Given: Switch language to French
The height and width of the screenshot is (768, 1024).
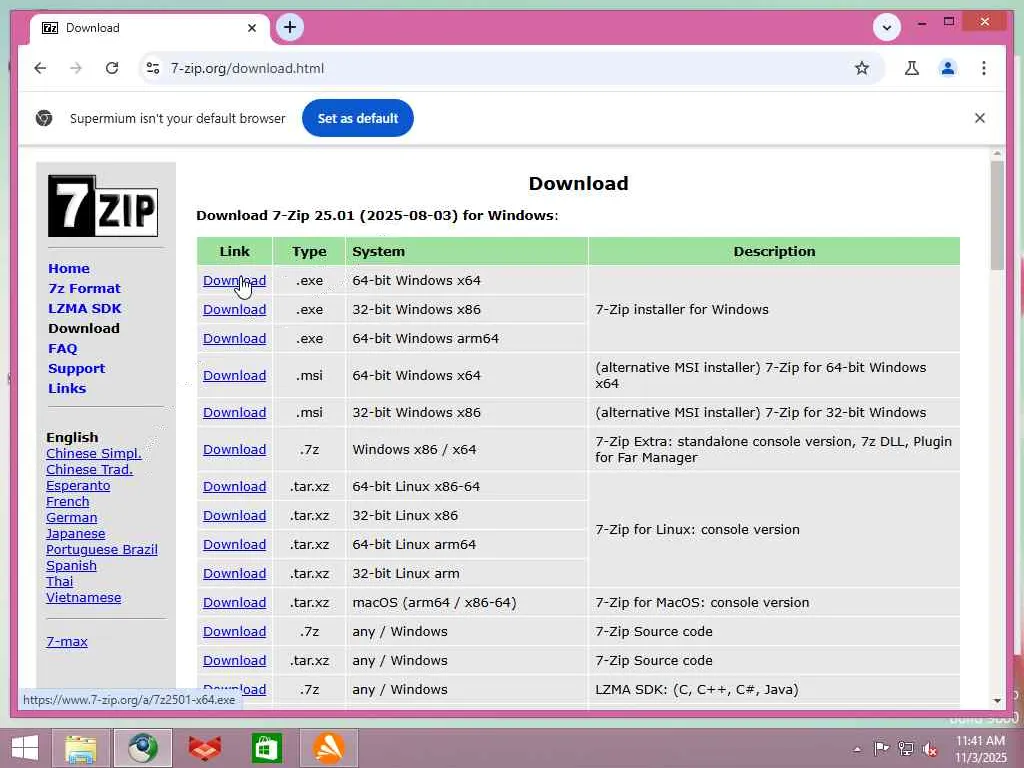Looking at the screenshot, I should pyautogui.click(x=67, y=502).
